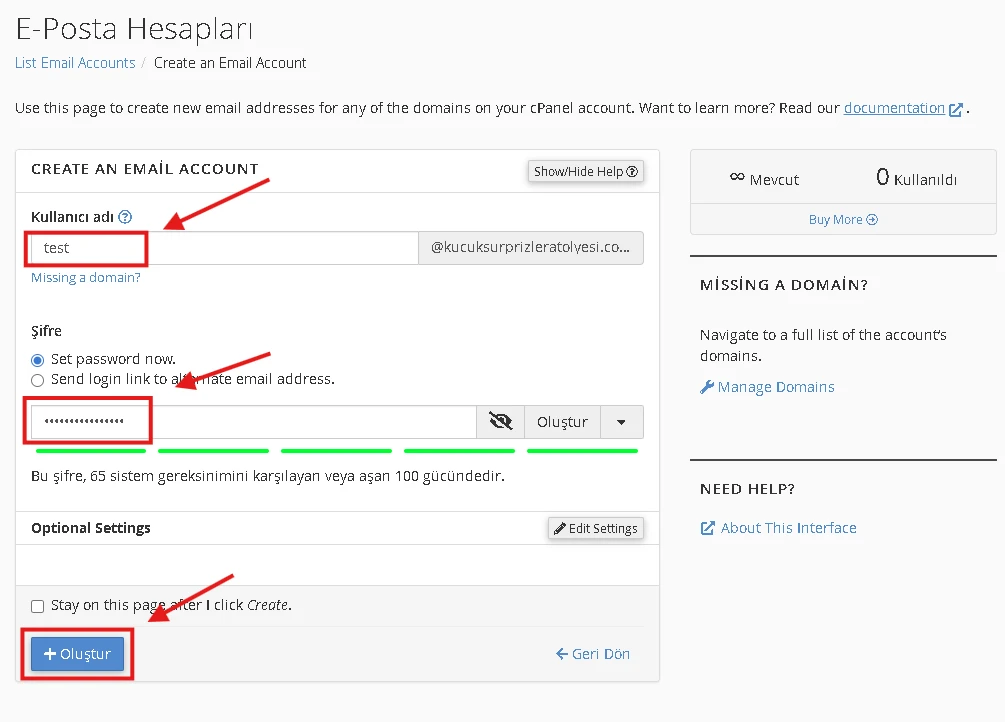Click the plus icon inside the Oluştur button
This screenshot has height=722, width=1005.
(51, 653)
